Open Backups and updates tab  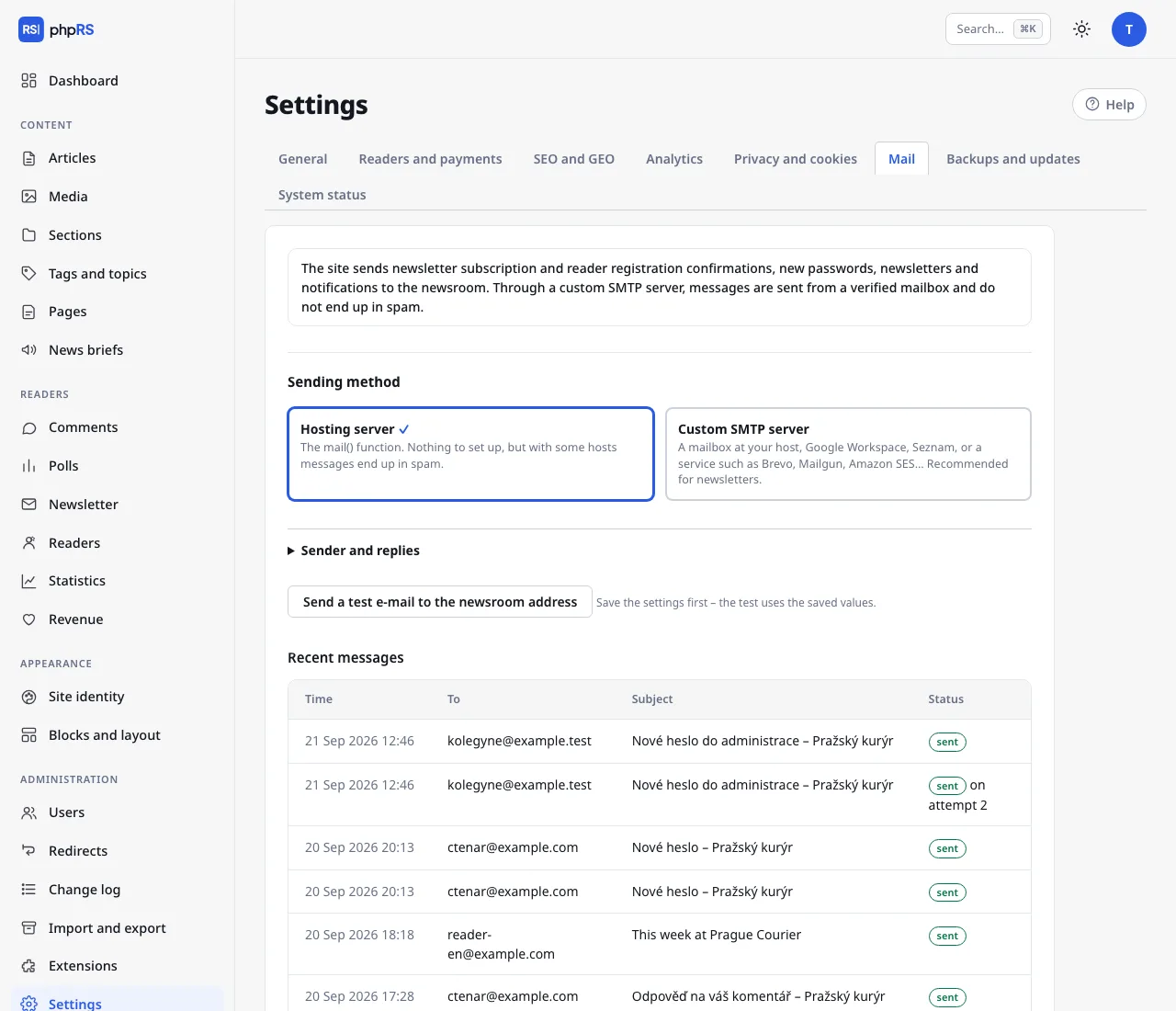[1013, 159]
